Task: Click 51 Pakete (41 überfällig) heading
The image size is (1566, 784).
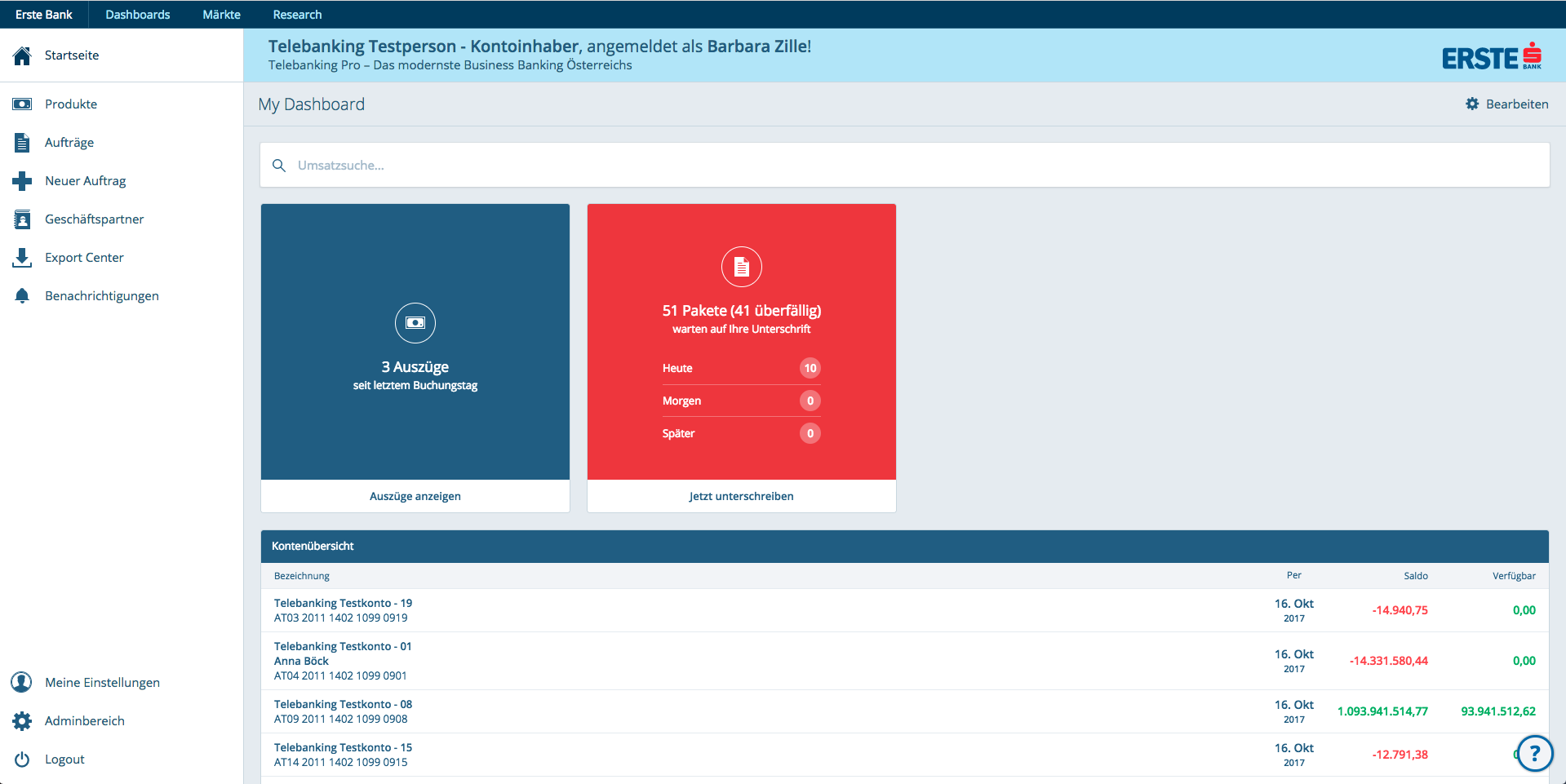Action: (742, 311)
